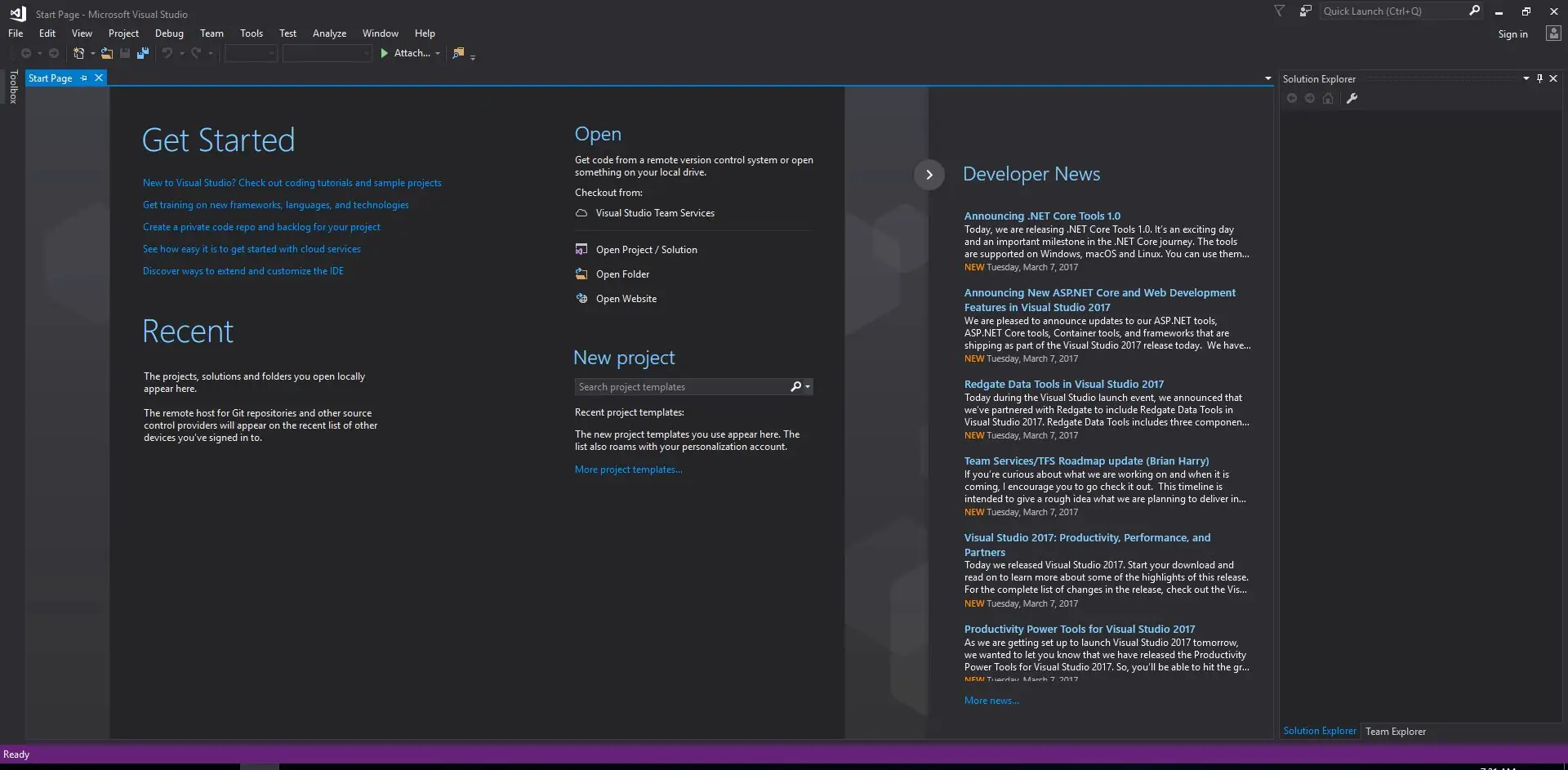This screenshot has width=1568, height=770.
Task: Open the Edit menu
Action: click(47, 33)
